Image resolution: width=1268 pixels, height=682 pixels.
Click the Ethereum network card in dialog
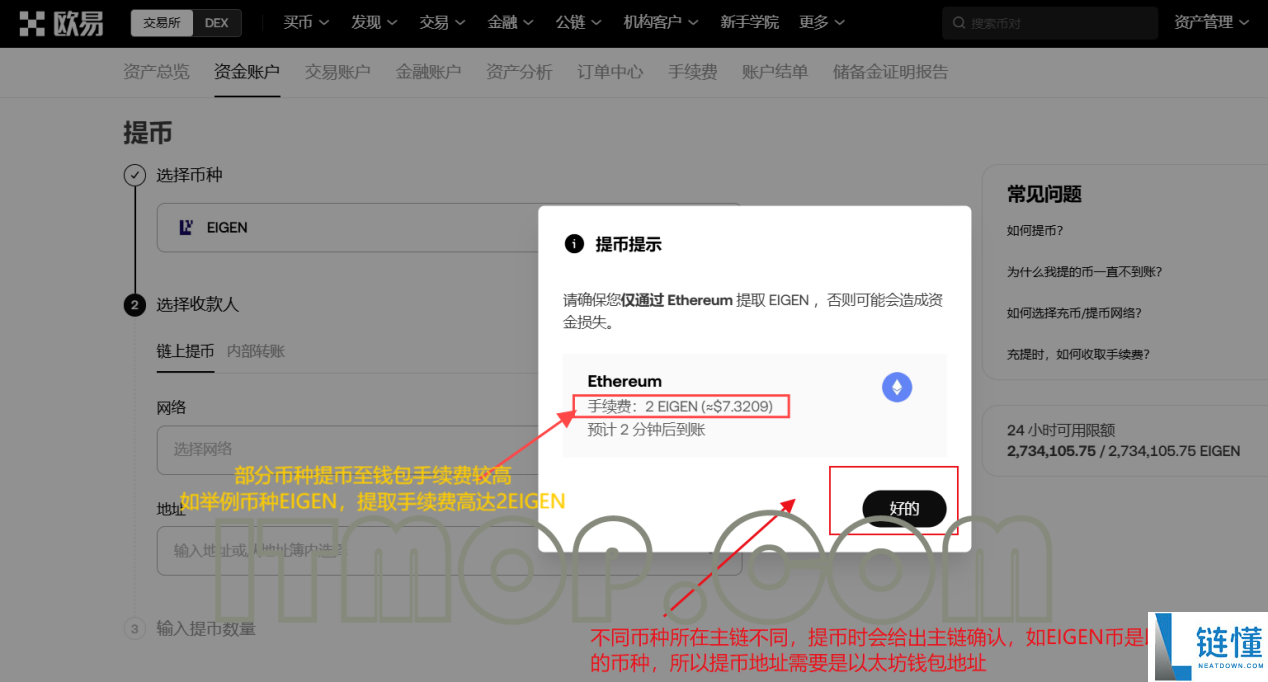point(754,405)
